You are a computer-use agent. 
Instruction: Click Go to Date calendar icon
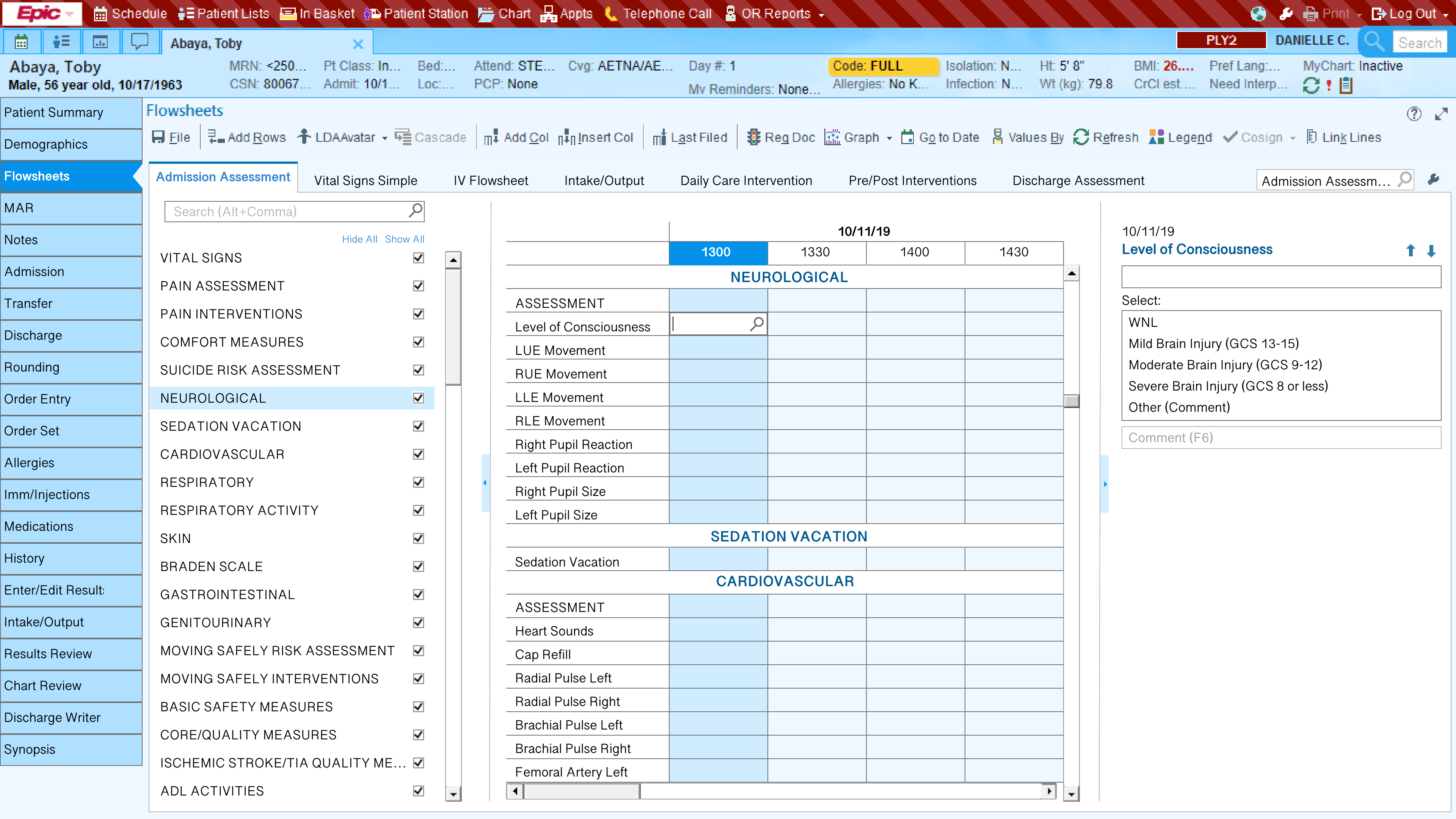tap(907, 137)
